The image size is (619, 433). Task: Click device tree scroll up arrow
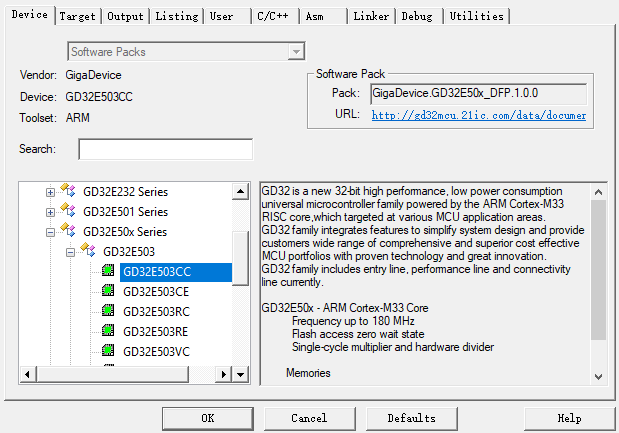coord(240,192)
